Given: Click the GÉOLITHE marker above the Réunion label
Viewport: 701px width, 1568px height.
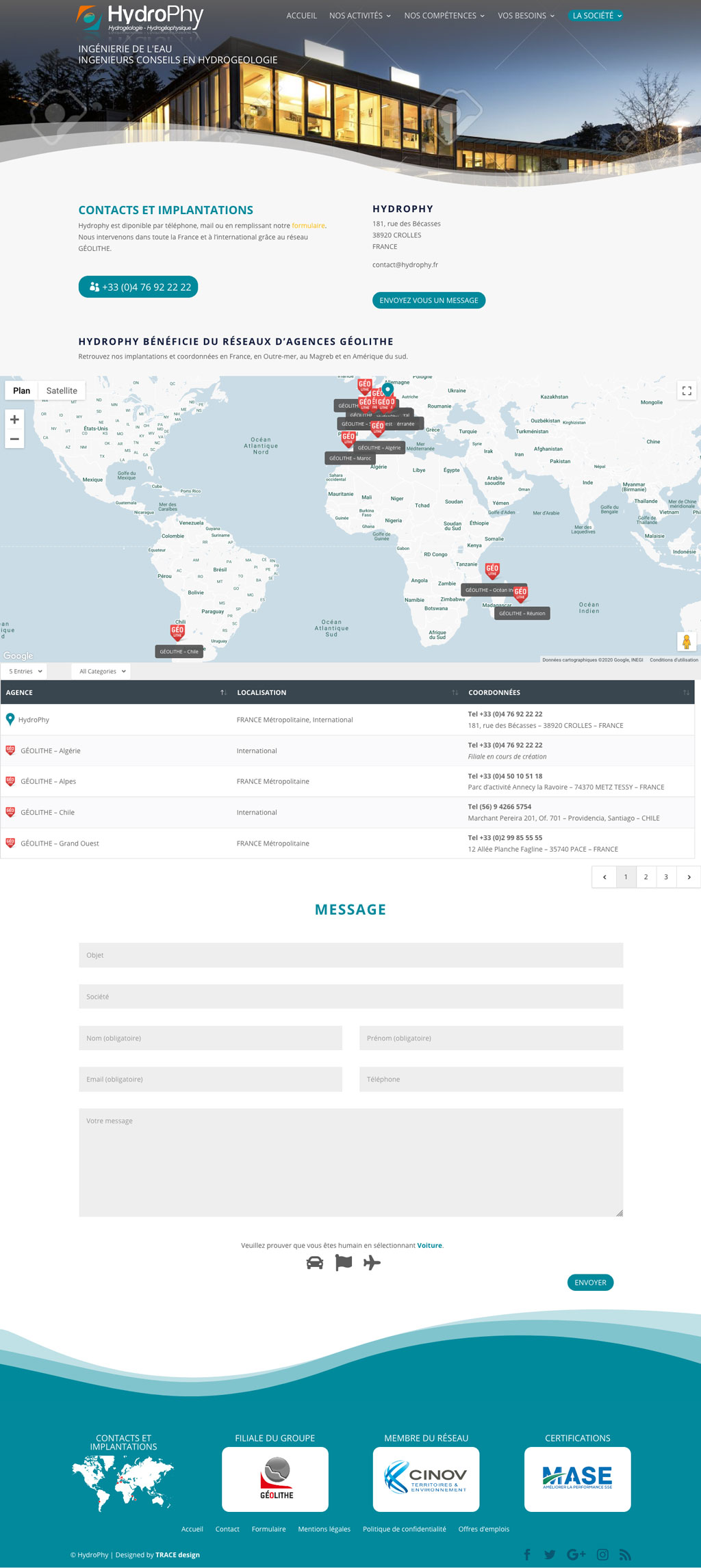Looking at the screenshot, I should pyautogui.click(x=520, y=593).
